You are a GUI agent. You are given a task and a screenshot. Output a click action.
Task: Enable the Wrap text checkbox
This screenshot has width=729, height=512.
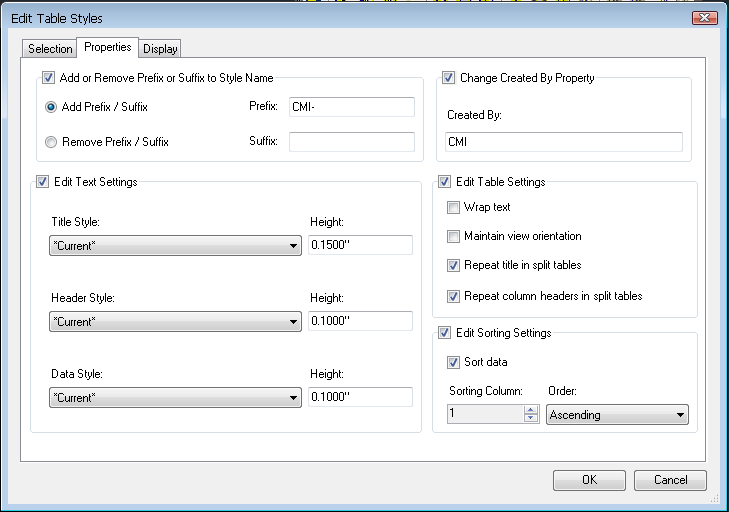(454, 208)
